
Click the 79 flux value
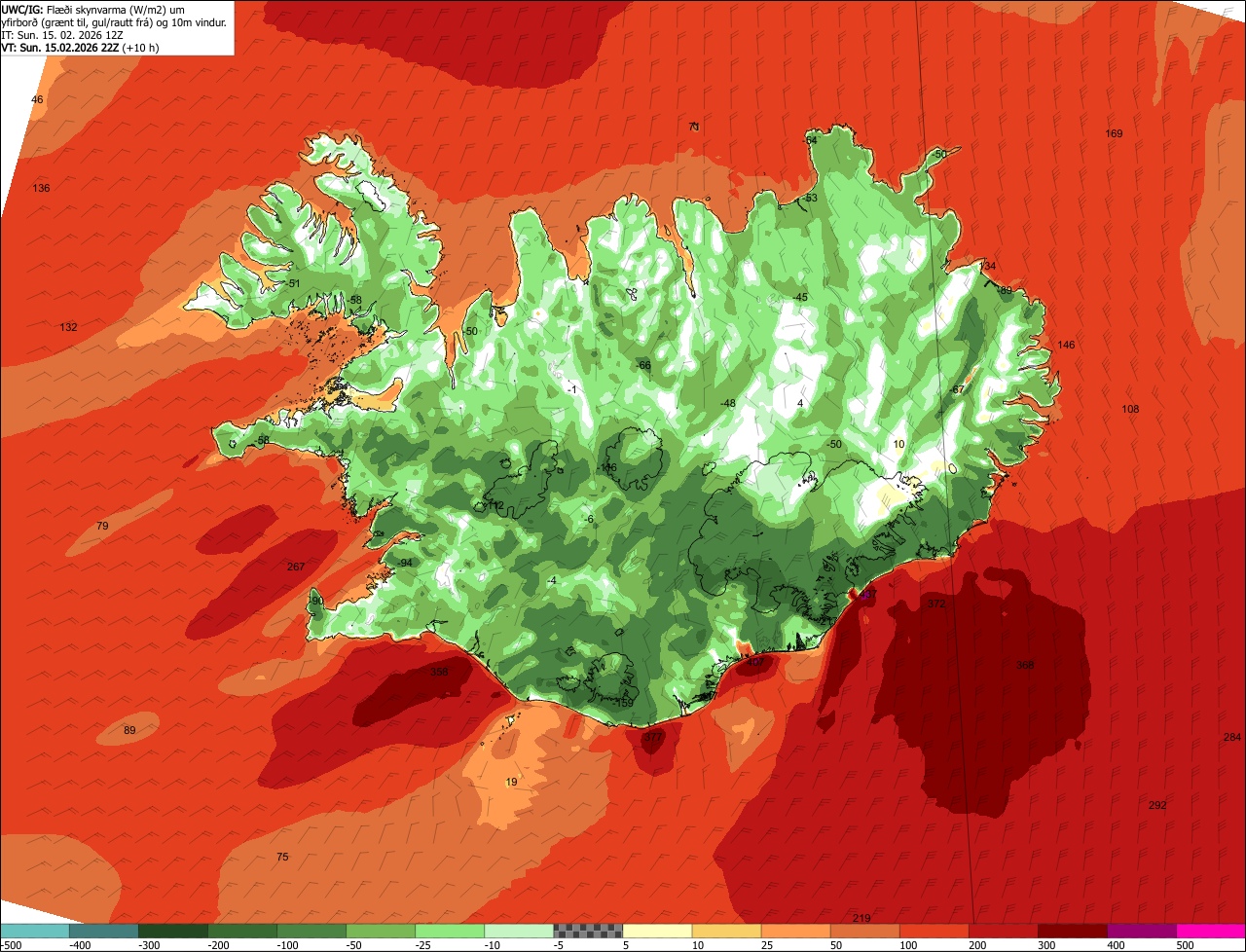(x=102, y=526)
